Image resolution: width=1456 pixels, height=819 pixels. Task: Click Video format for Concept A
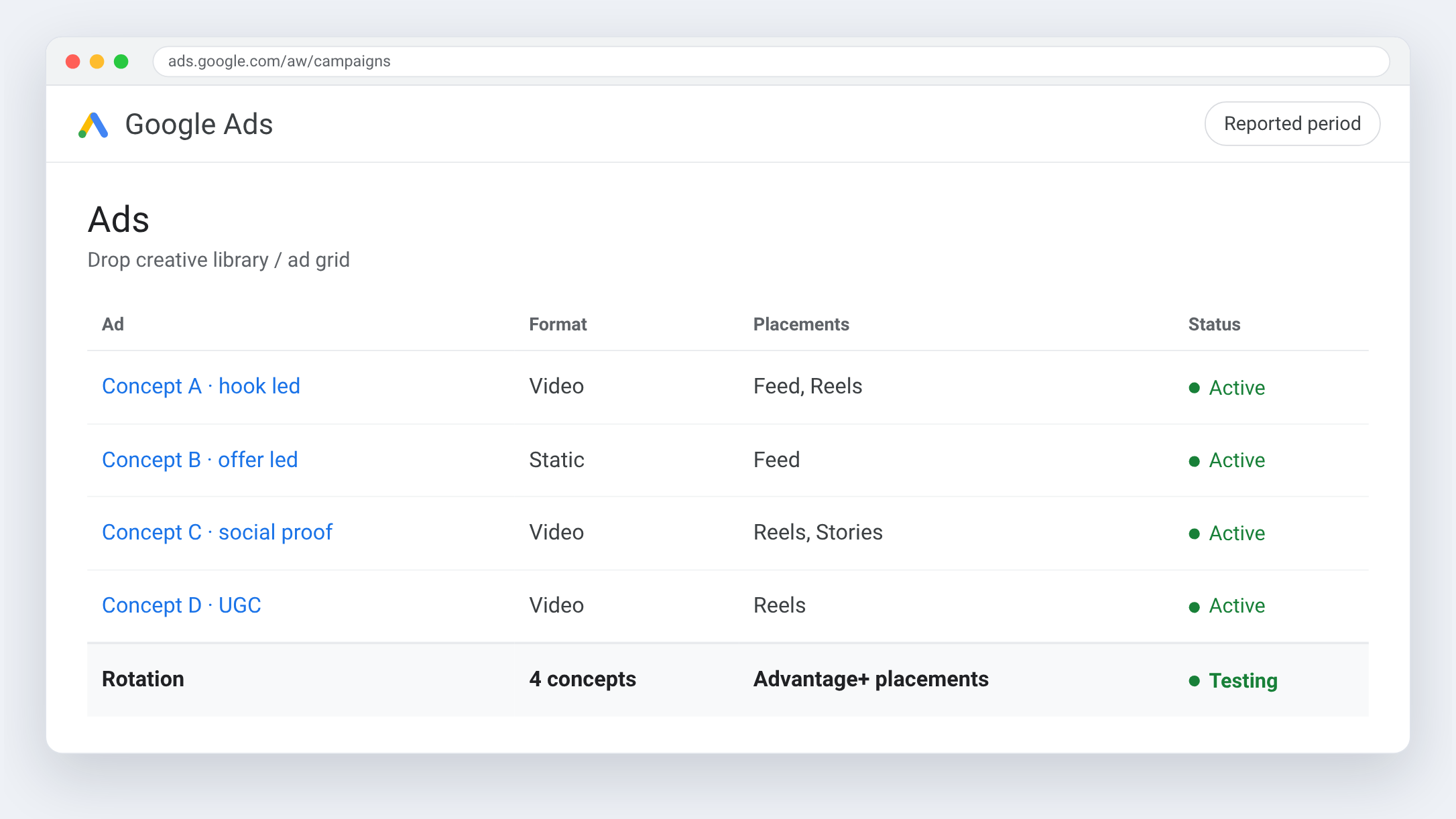click(x=556, y=386)
